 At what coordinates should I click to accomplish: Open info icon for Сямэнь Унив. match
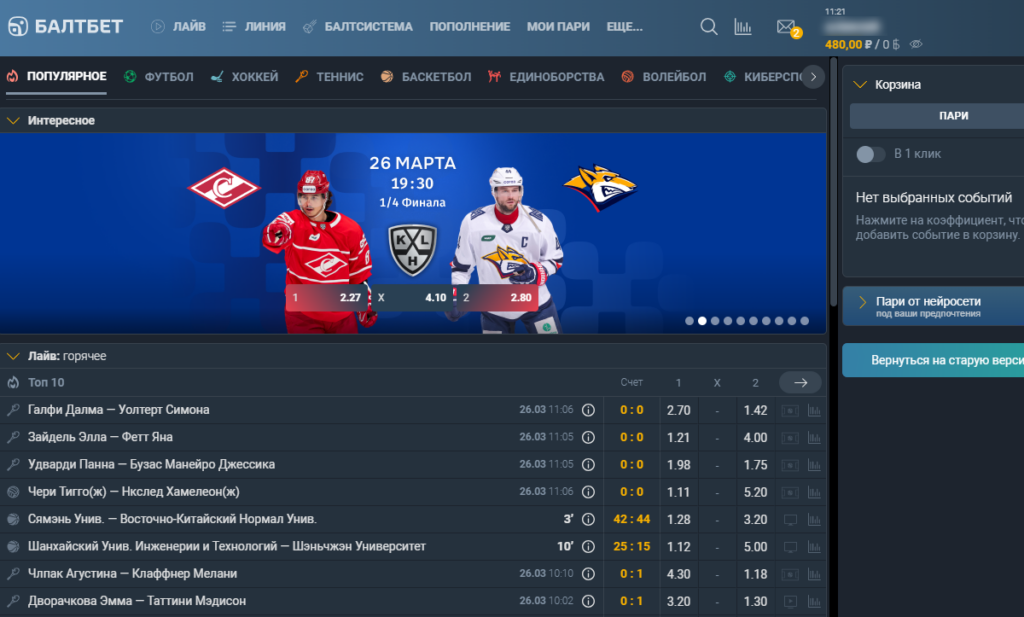tap(588, 520)
